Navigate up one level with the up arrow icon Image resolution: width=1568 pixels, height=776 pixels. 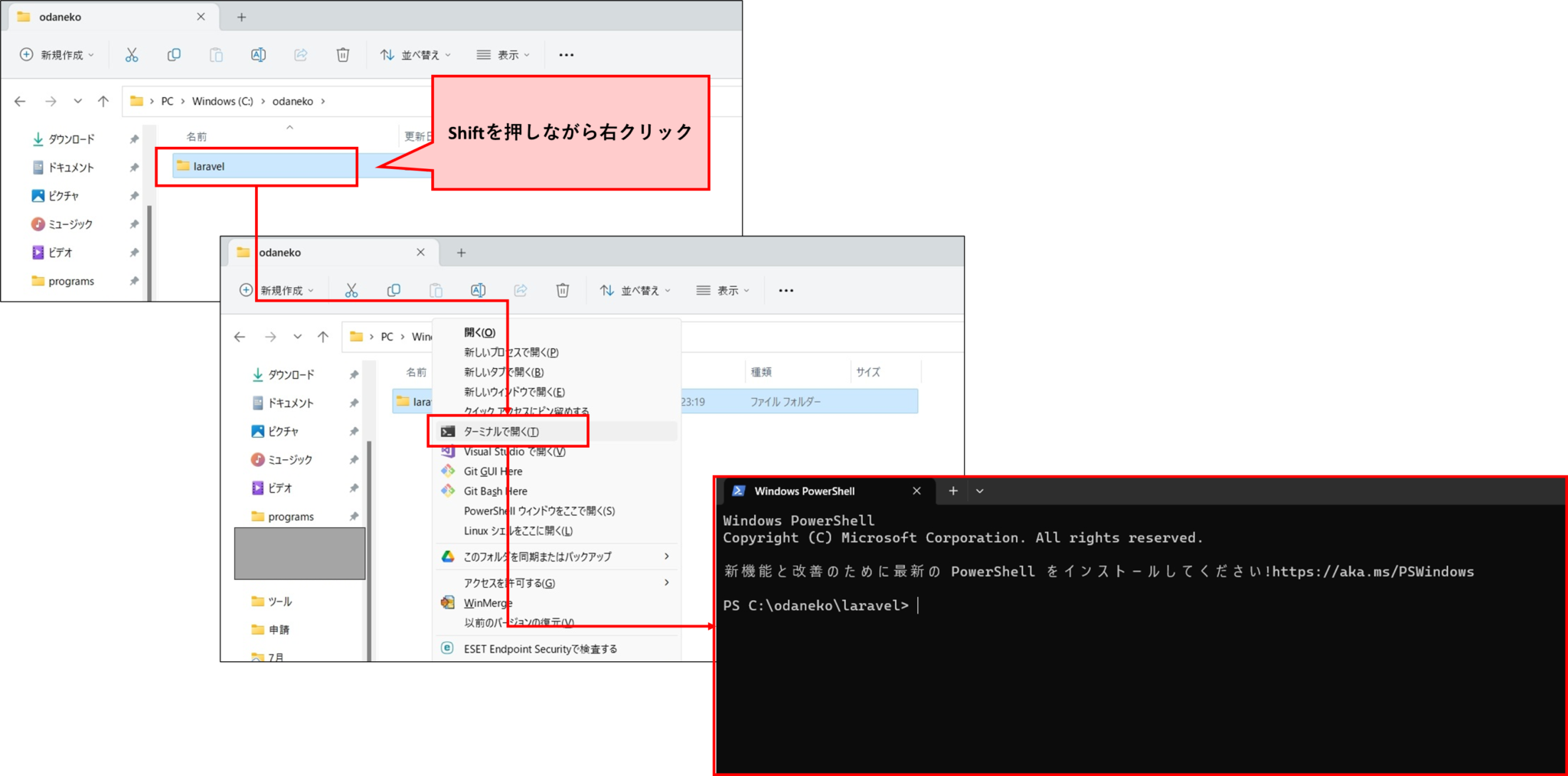pyautogui.click(x=103, y=100)
